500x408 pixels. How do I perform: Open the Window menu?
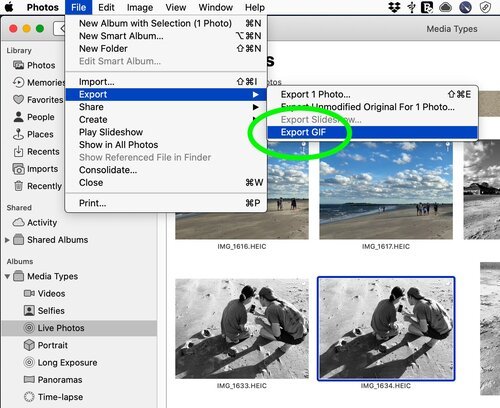tap(215, 7)
